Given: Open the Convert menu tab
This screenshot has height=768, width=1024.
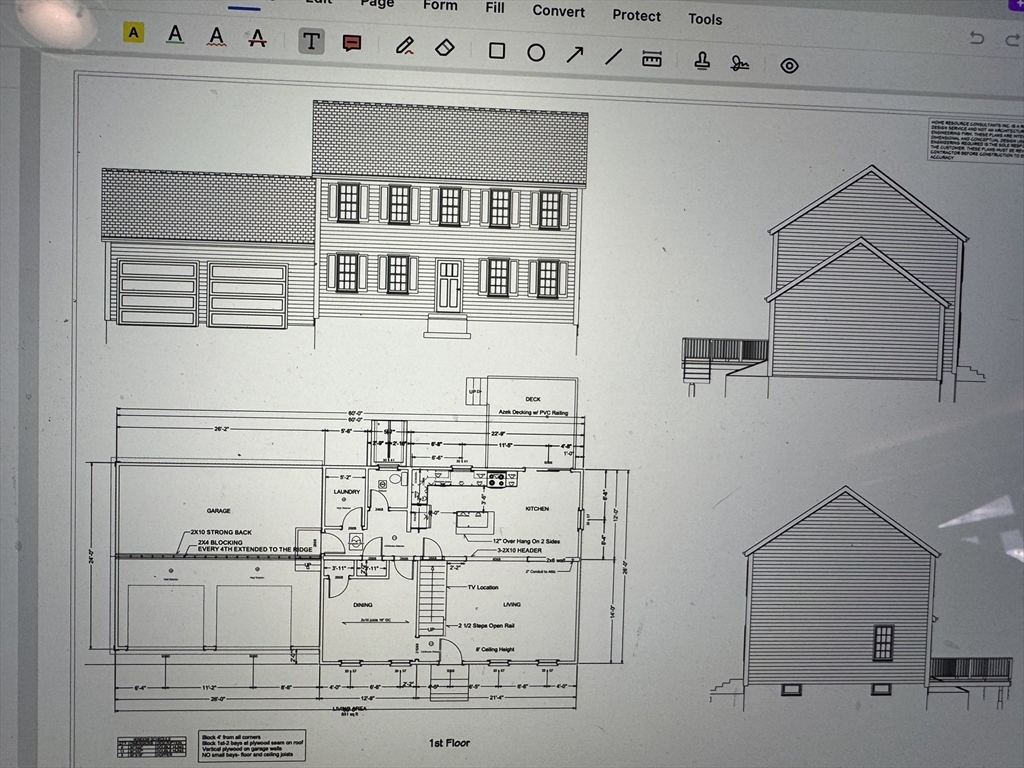Looking at the screenshot, I should point(558,11).
